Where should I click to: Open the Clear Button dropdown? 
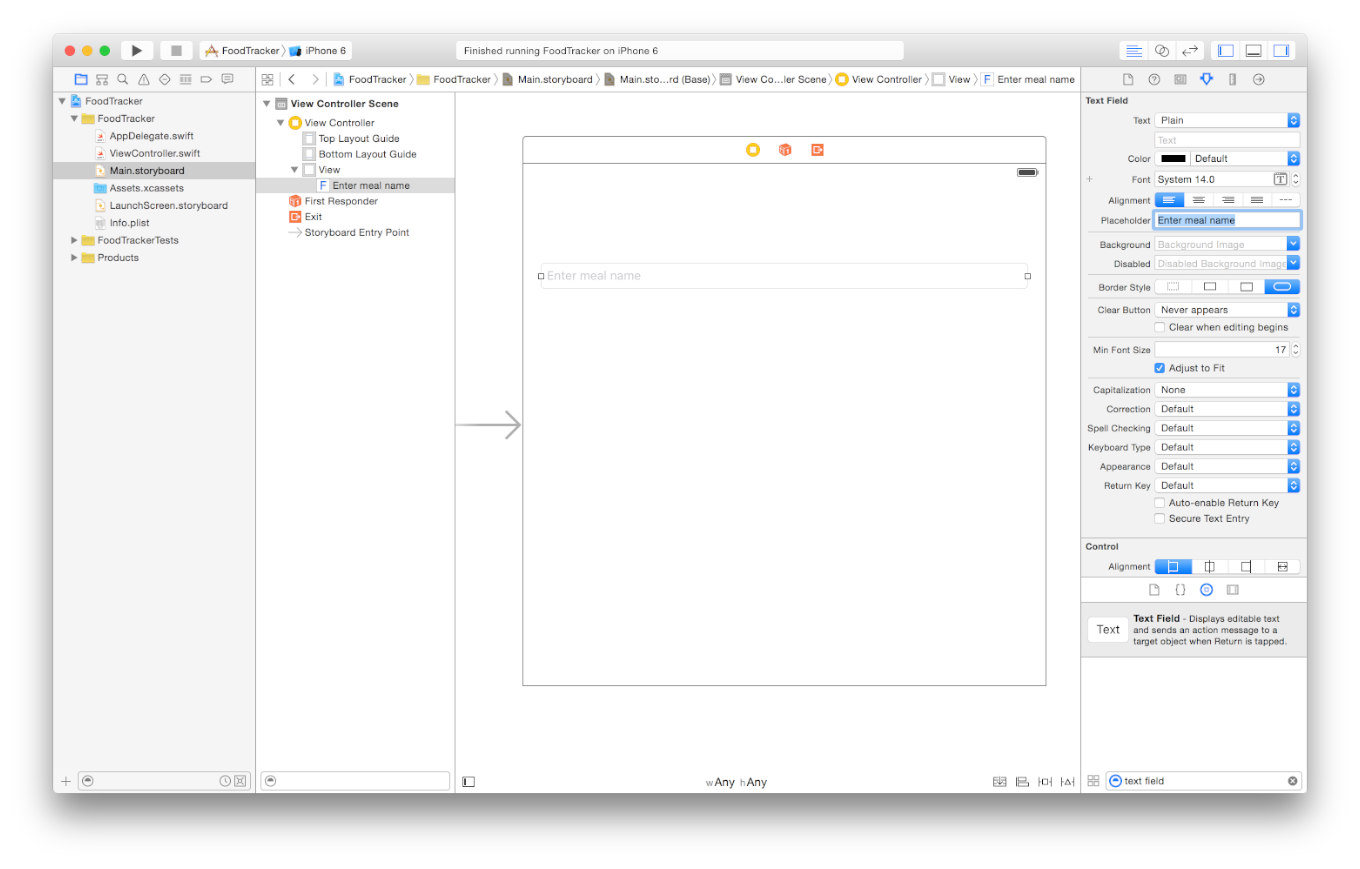(x=1227, y=310)
